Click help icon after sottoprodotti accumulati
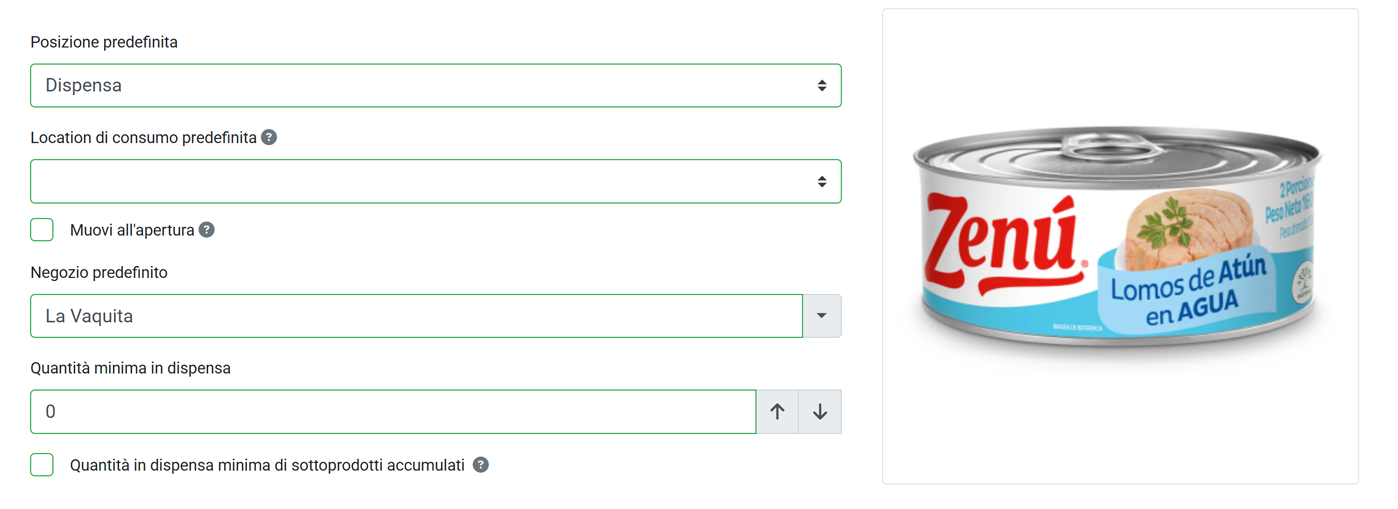 pos(481,465)
